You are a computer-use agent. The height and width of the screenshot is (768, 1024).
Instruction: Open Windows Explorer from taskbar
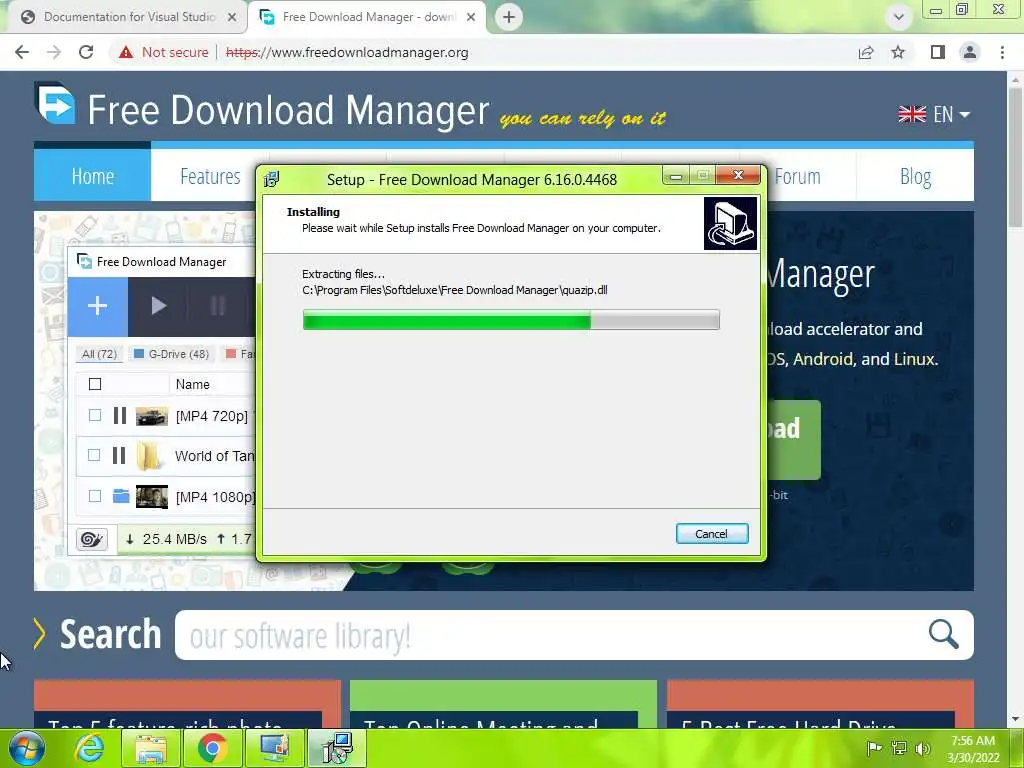coord(151,748)
